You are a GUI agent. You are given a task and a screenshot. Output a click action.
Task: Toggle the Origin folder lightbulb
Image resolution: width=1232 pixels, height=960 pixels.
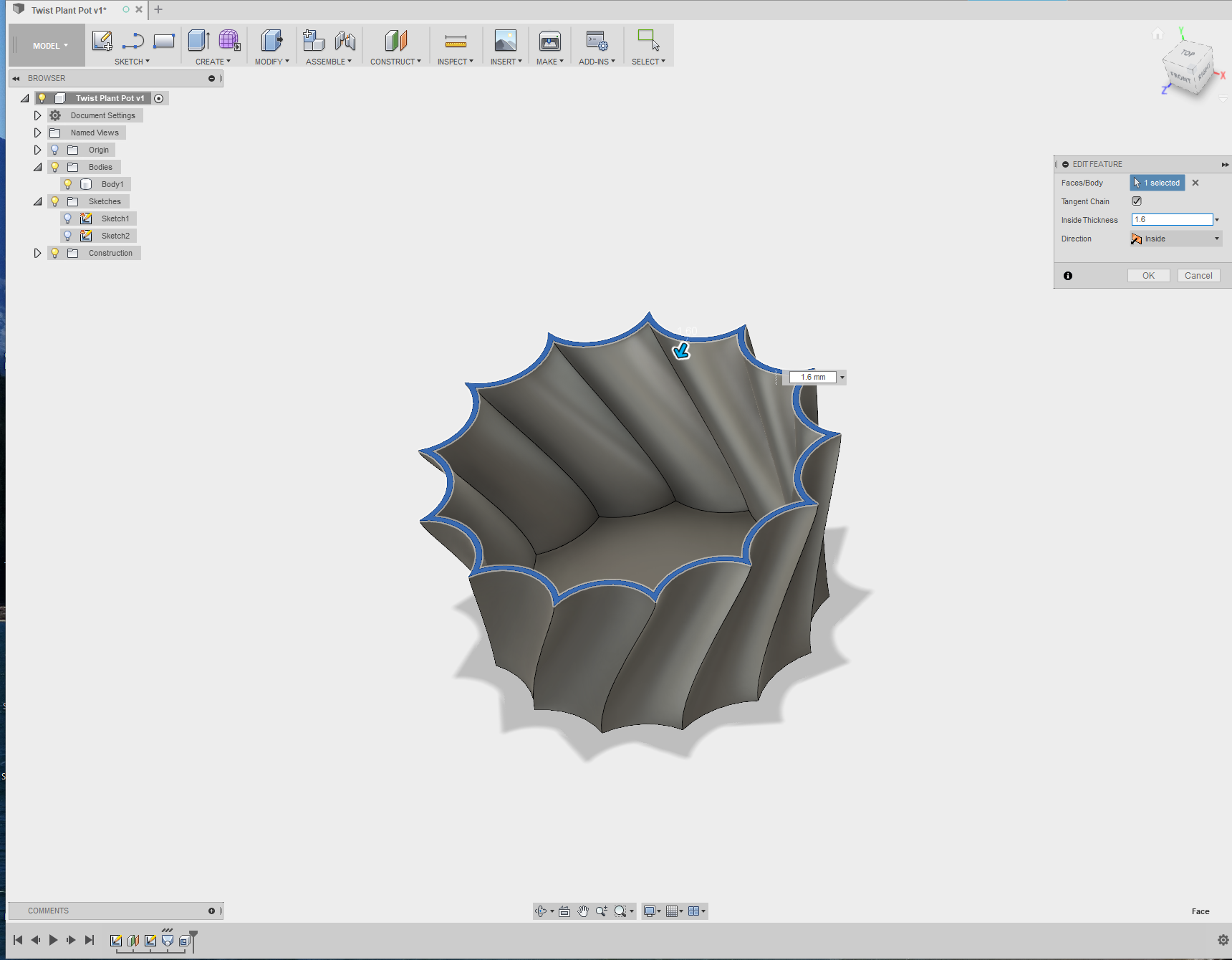pyautogui.click(x=54, y=150)
